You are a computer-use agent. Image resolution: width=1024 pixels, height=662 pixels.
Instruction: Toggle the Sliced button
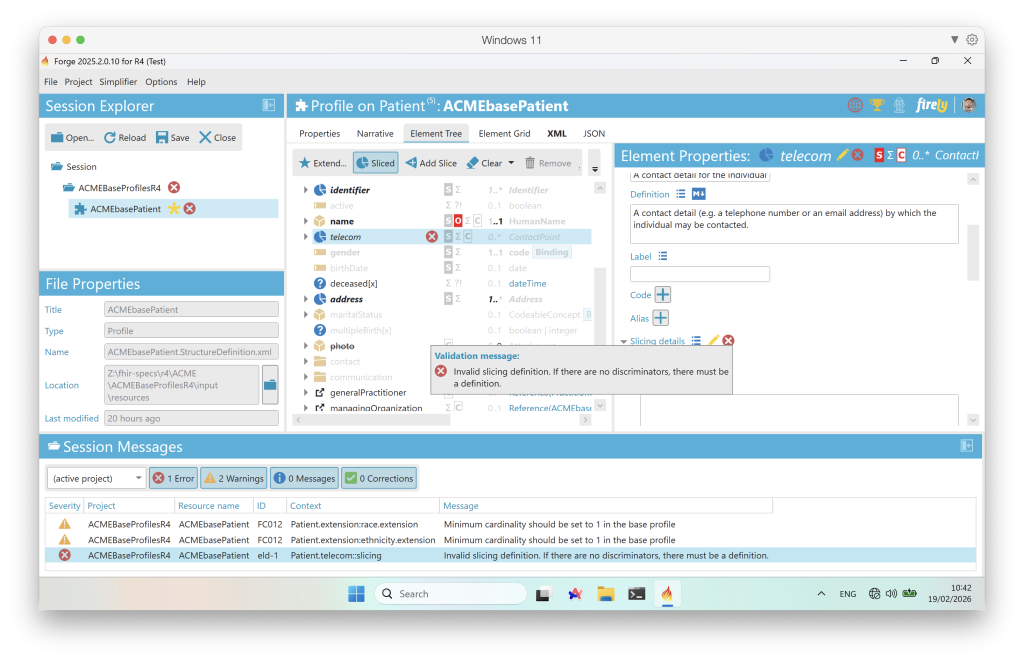point(376,163)
